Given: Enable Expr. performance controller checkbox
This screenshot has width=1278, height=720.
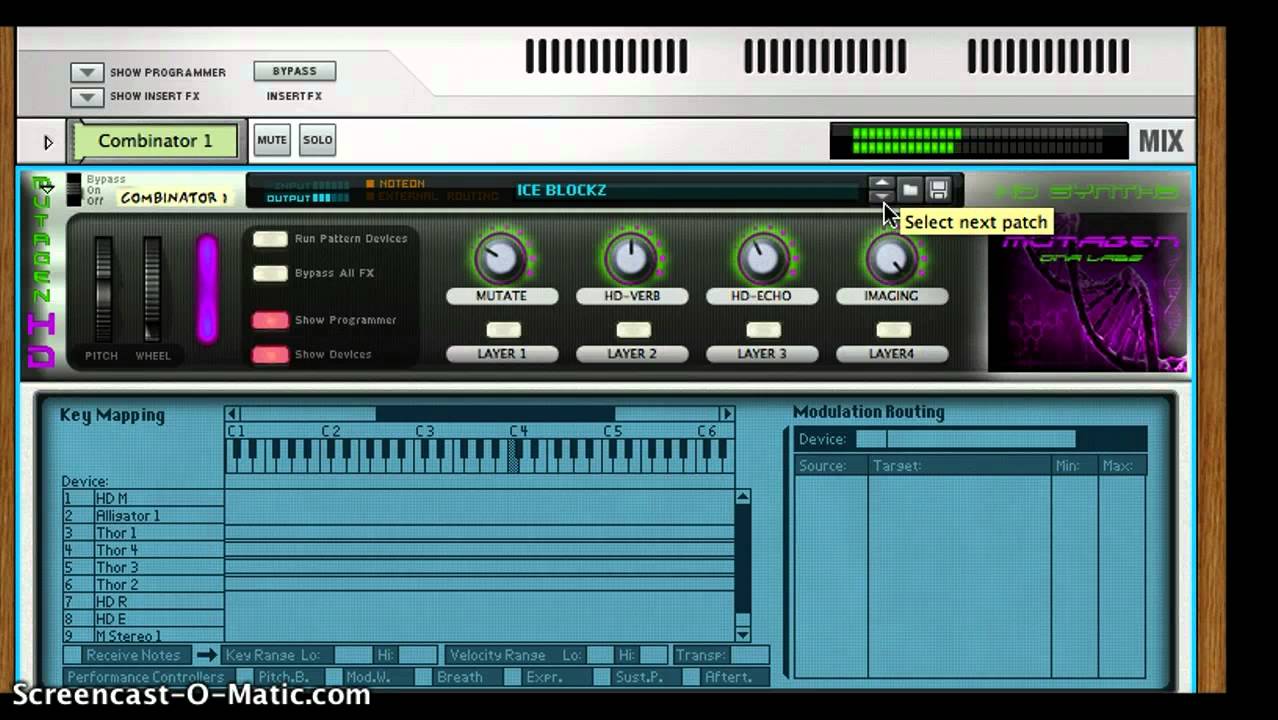Looking at the screenshot, I should click(513, 677).
